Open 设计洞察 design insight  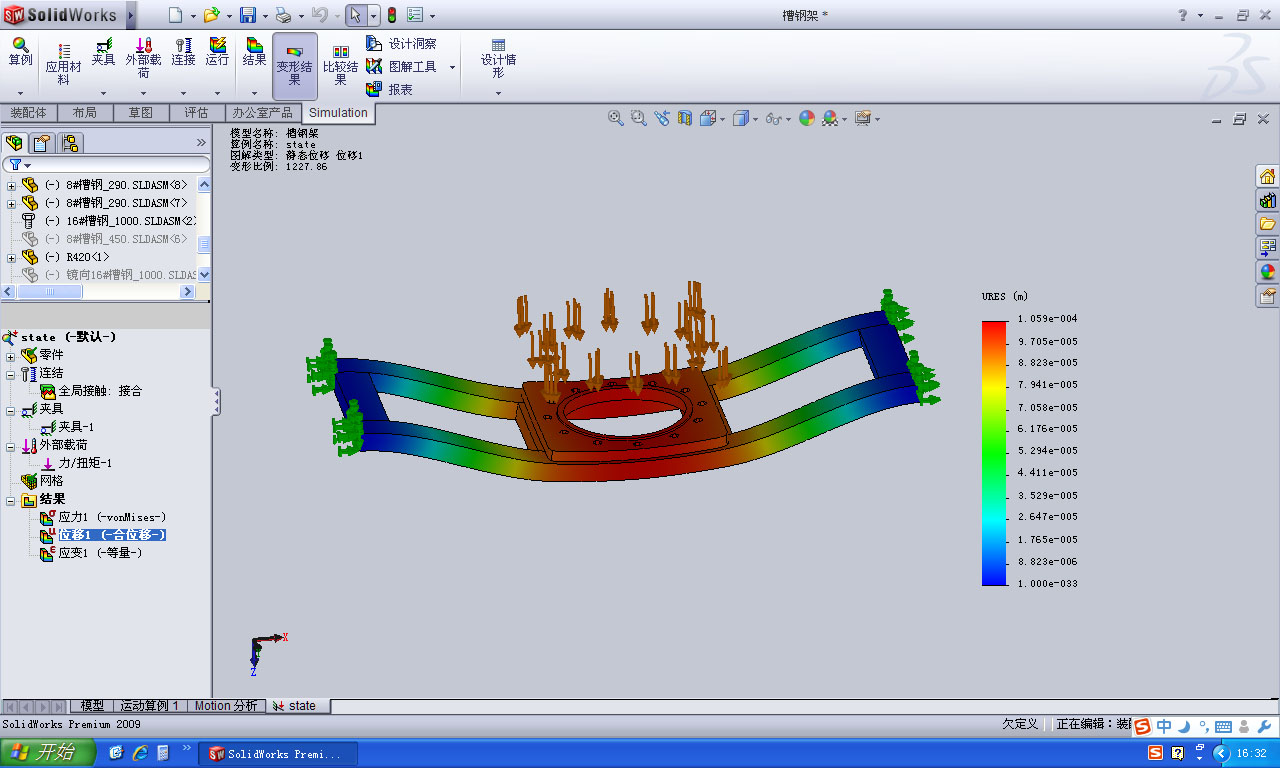coord(401,44)
